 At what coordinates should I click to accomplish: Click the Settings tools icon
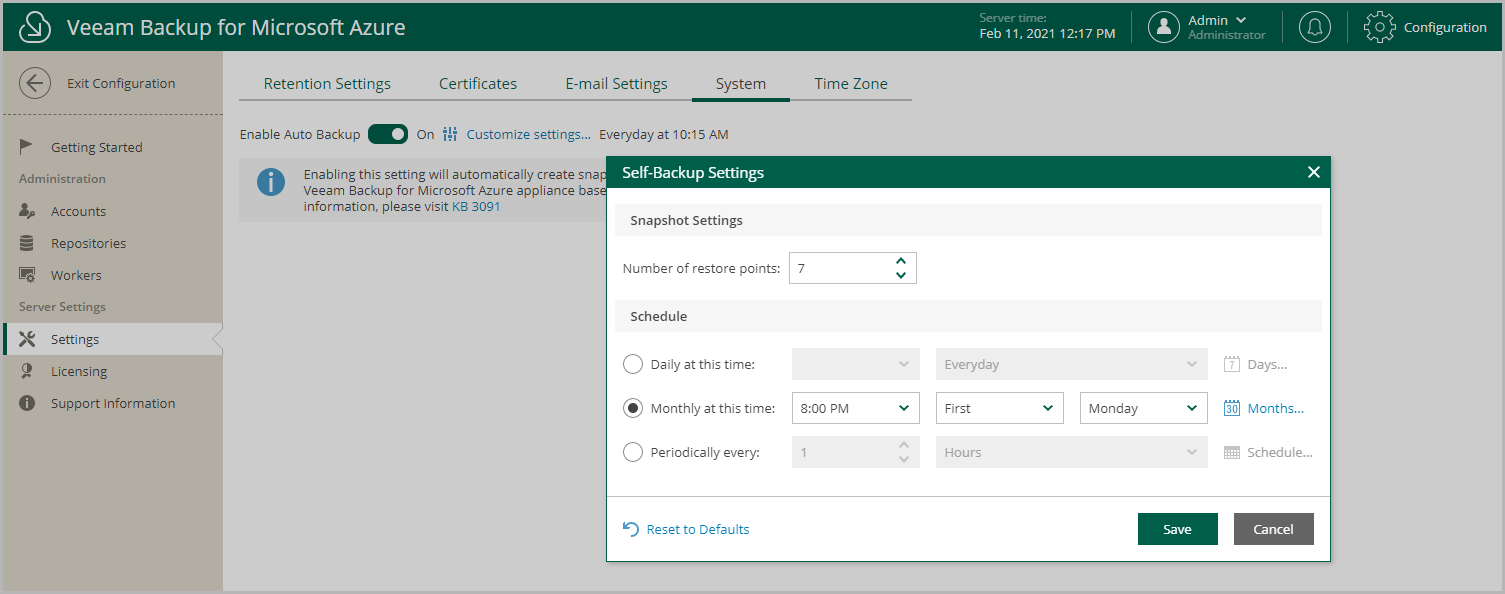27,339
